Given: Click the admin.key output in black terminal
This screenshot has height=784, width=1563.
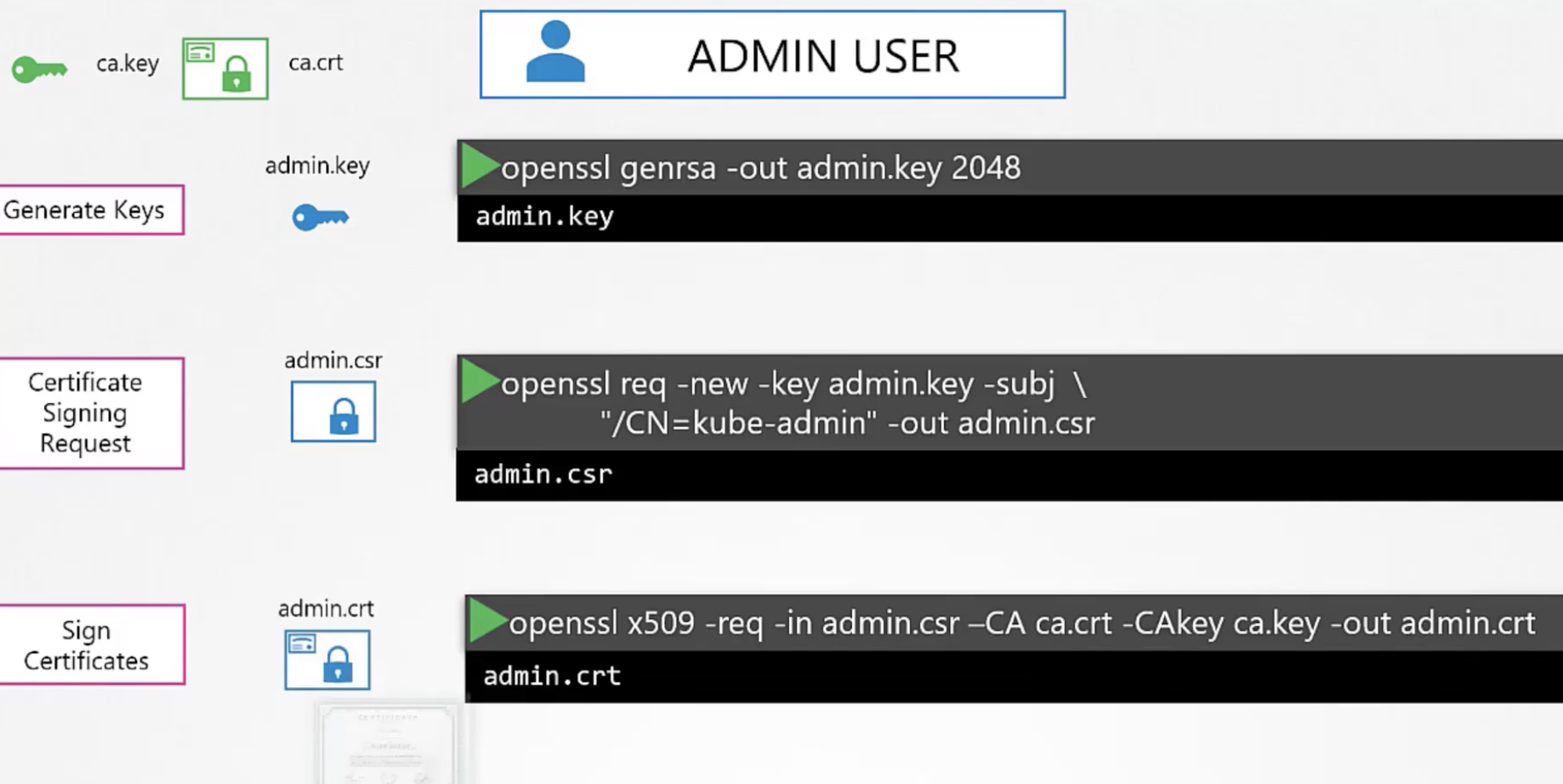Looking at the screenshot, I should [x=544, y=217].
